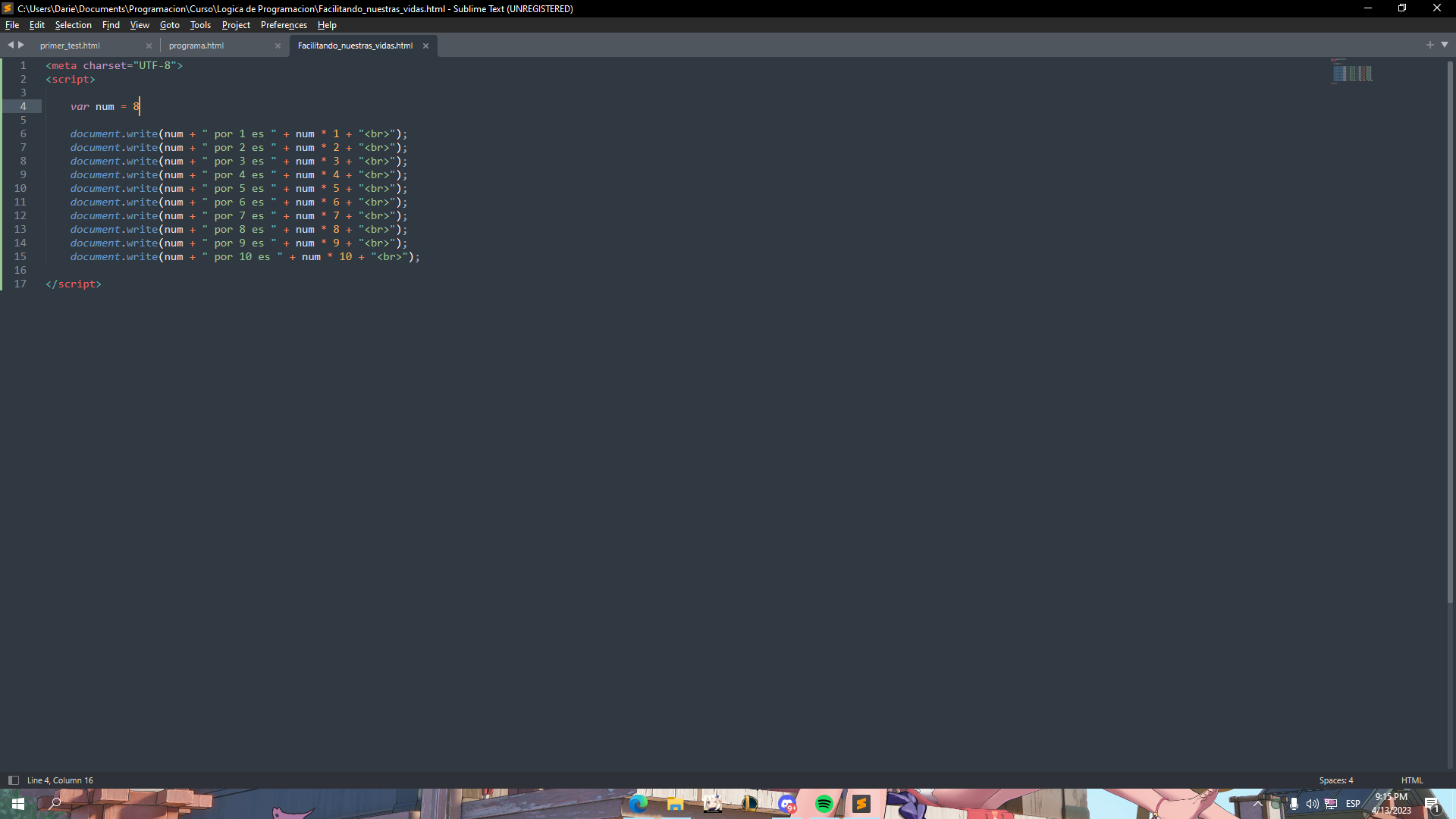Open the HTML syntax selector
Screen dimensions: 1456x819
point(1412,780)
